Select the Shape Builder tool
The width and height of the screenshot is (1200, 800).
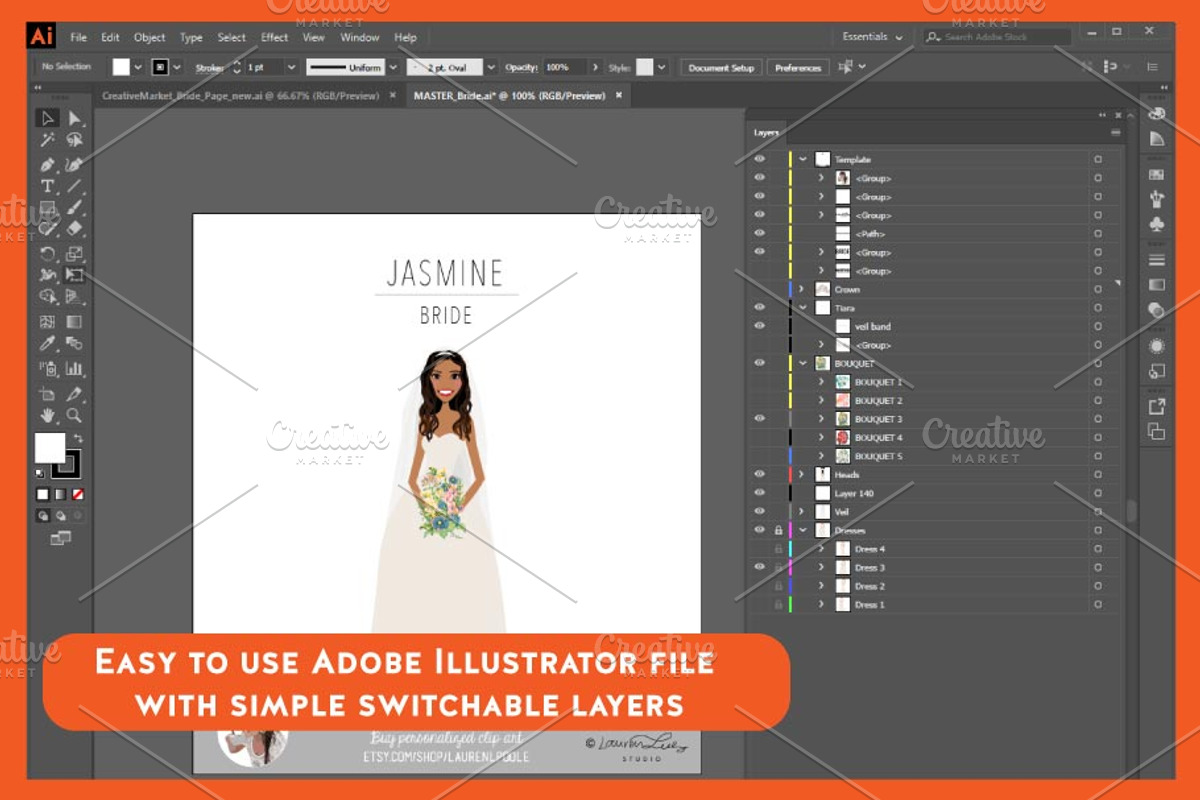(x=47, y=297)
